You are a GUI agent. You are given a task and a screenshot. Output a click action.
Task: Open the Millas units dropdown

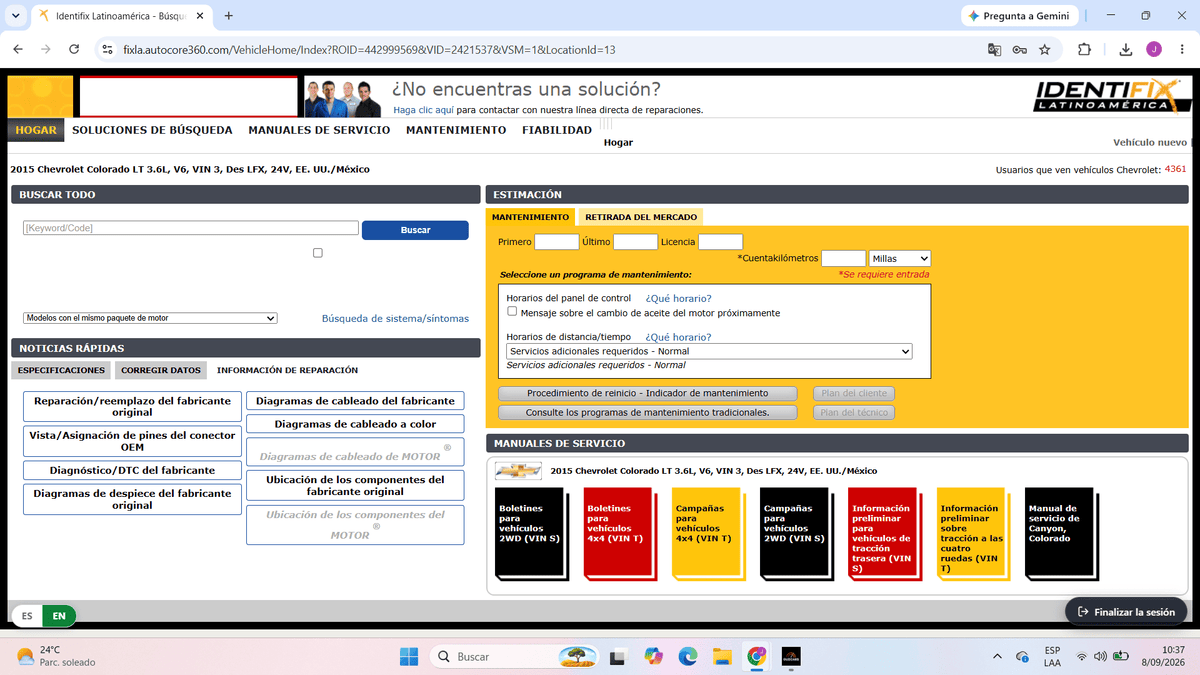click(x=900, y=259)
